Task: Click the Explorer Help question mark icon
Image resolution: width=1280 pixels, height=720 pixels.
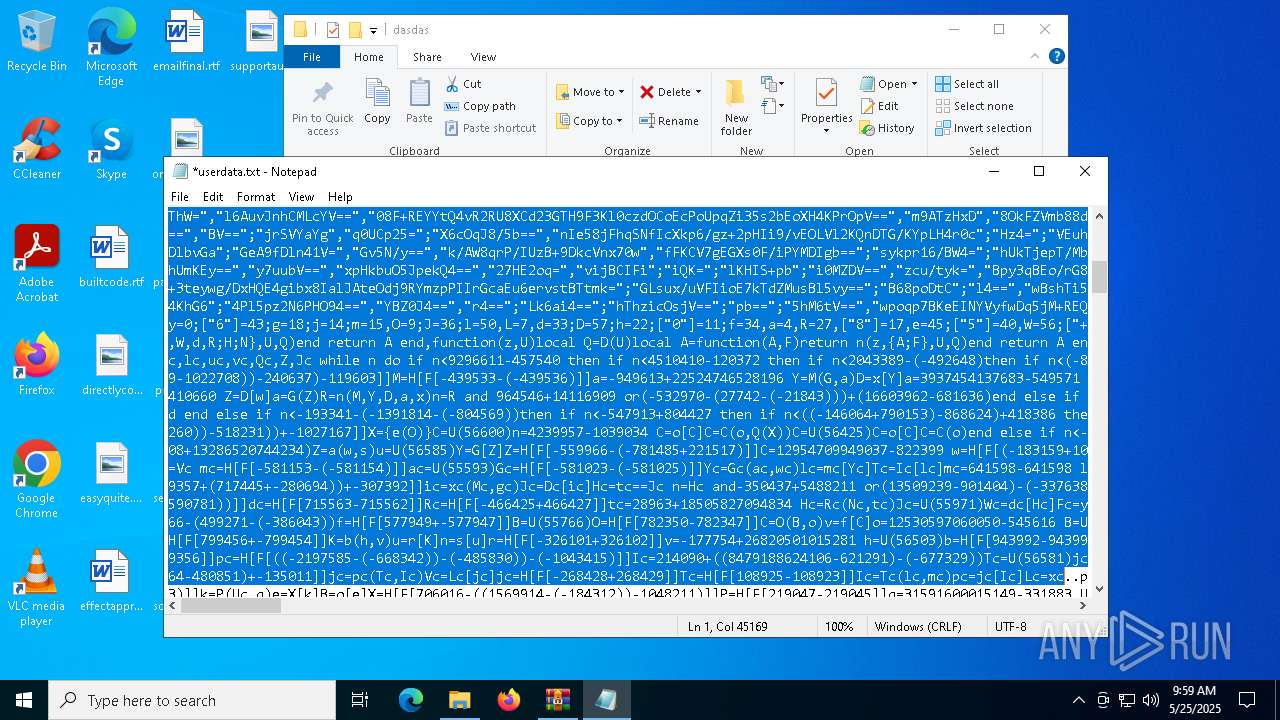Action: pos(1056,57)
